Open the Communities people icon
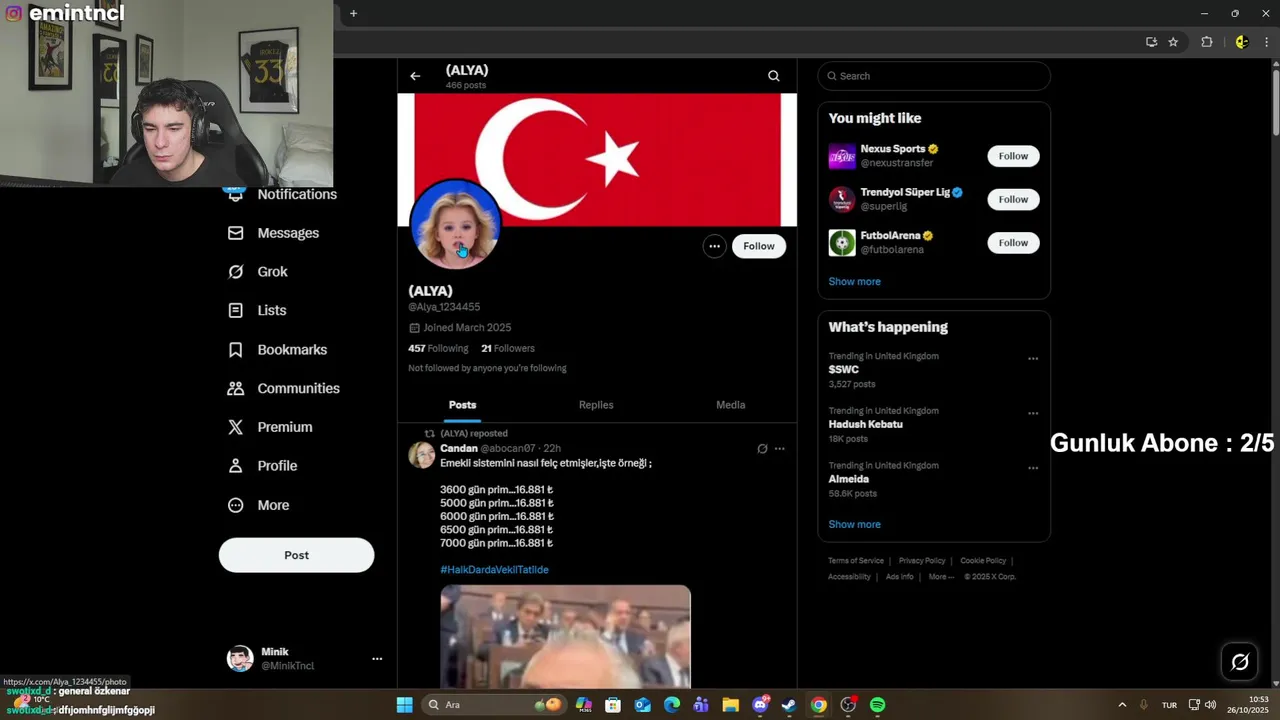The image size is (1280, 720). coord(236,388)
